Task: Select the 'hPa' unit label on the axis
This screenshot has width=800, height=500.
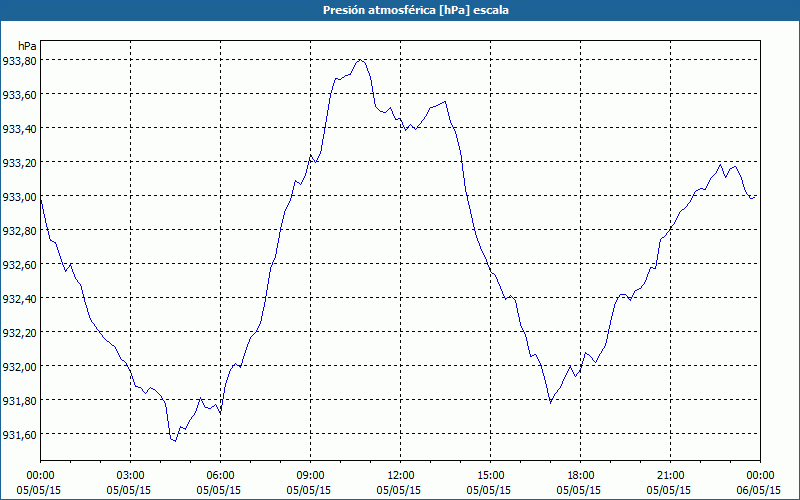Action: [27, 46]
